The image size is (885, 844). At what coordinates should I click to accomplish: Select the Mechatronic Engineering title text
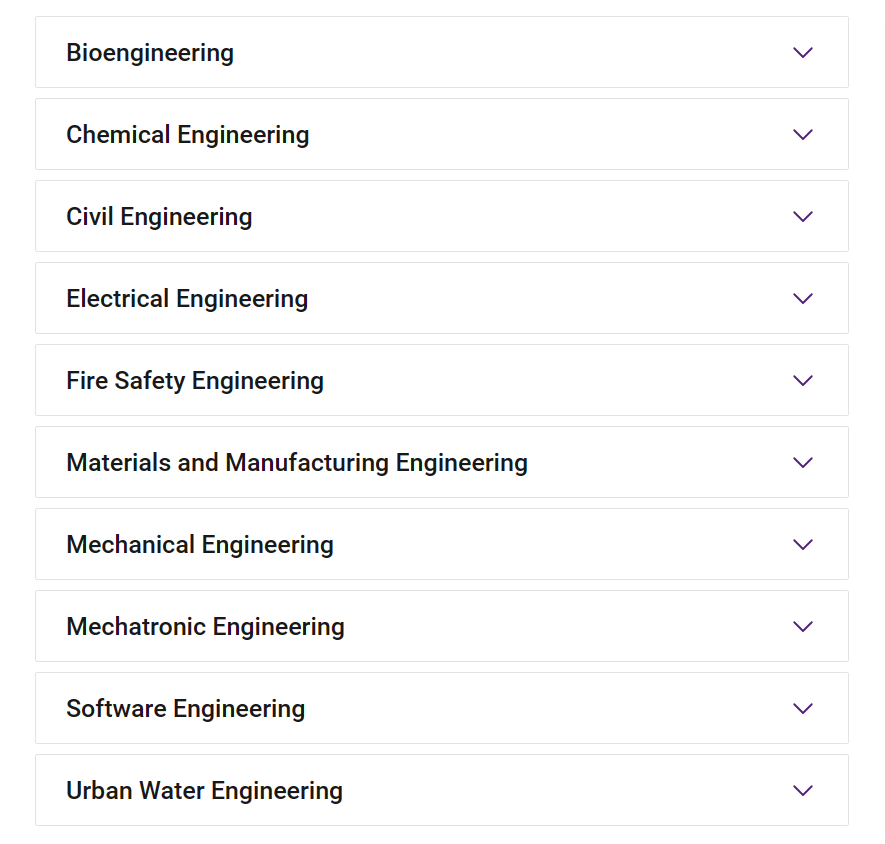coord(205,627)
